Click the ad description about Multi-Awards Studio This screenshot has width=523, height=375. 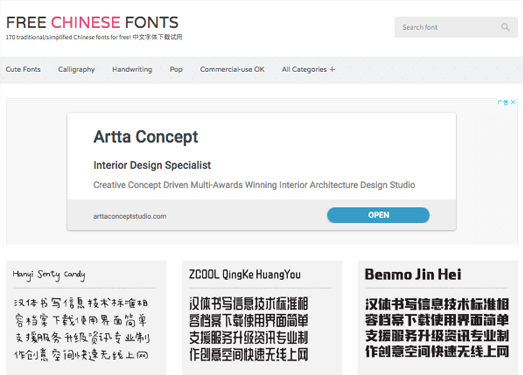(254, 185)
